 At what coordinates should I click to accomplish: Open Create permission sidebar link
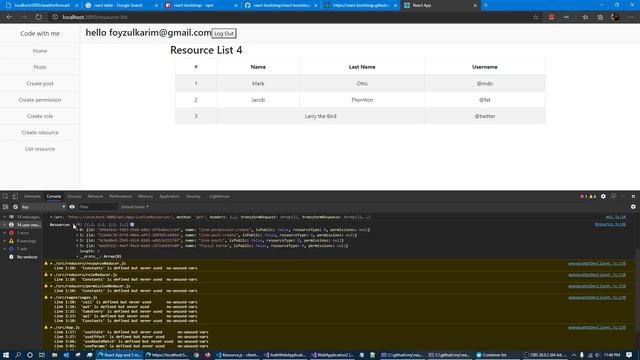(x=40, y=100)
